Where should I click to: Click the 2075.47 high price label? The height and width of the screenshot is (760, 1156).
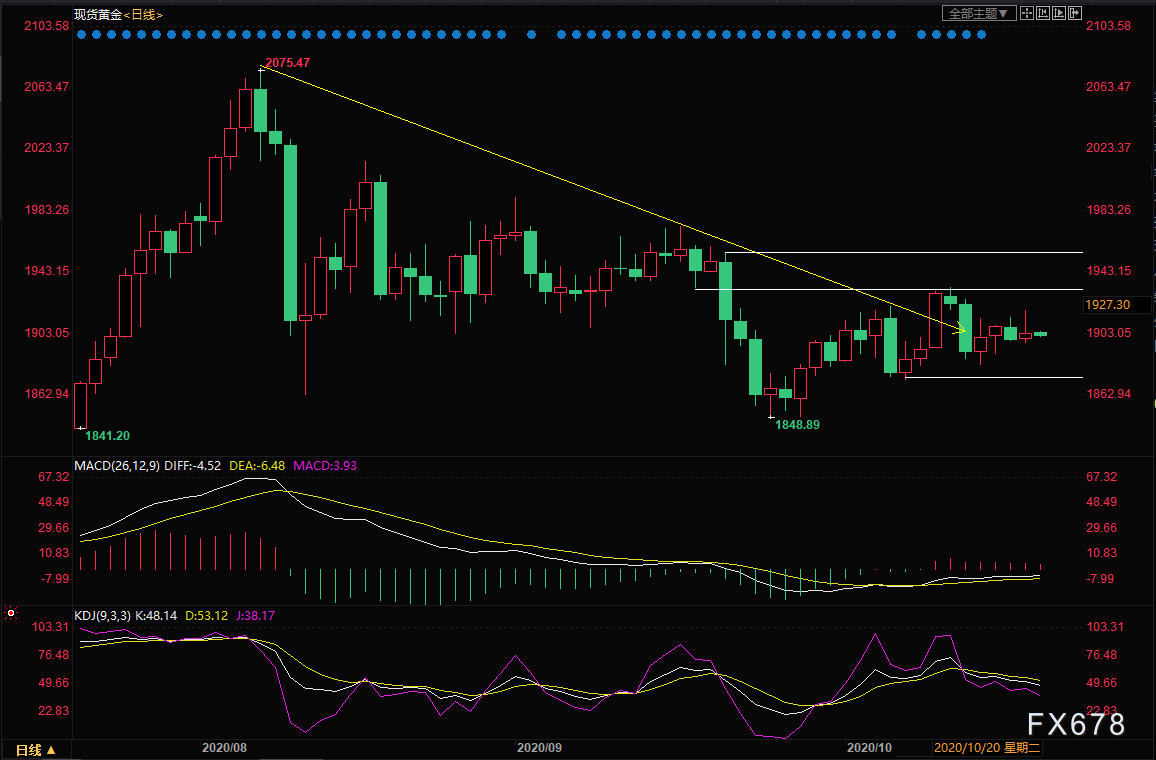(288, 63)
